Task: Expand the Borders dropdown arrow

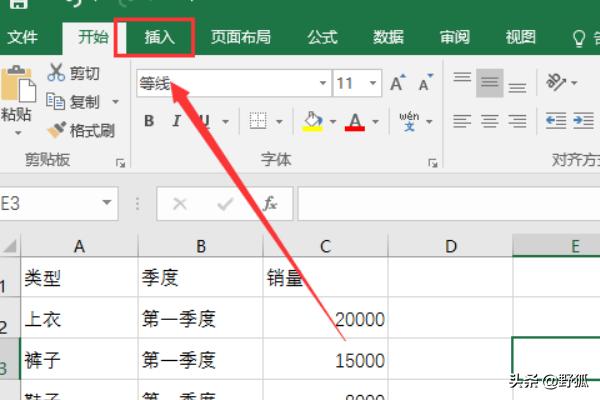Action: coord(279,122)
